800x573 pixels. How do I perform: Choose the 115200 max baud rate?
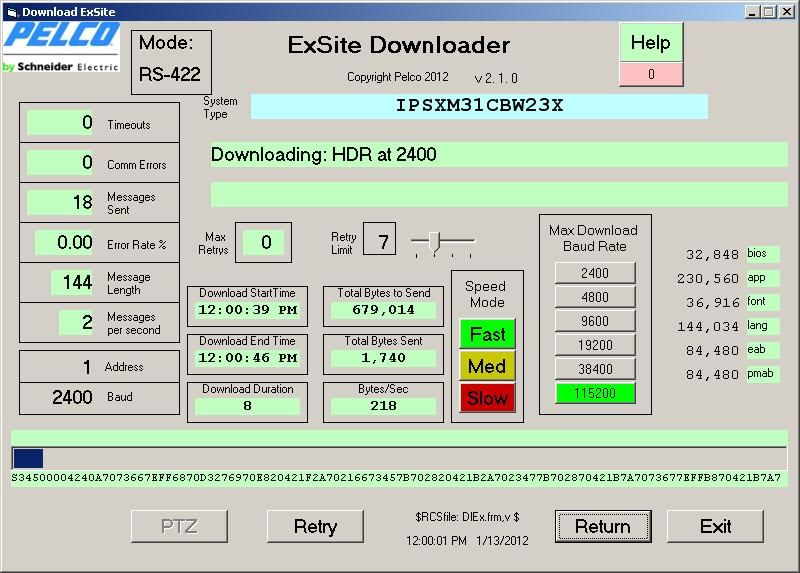pyautogui.click(x=595, y=393)
